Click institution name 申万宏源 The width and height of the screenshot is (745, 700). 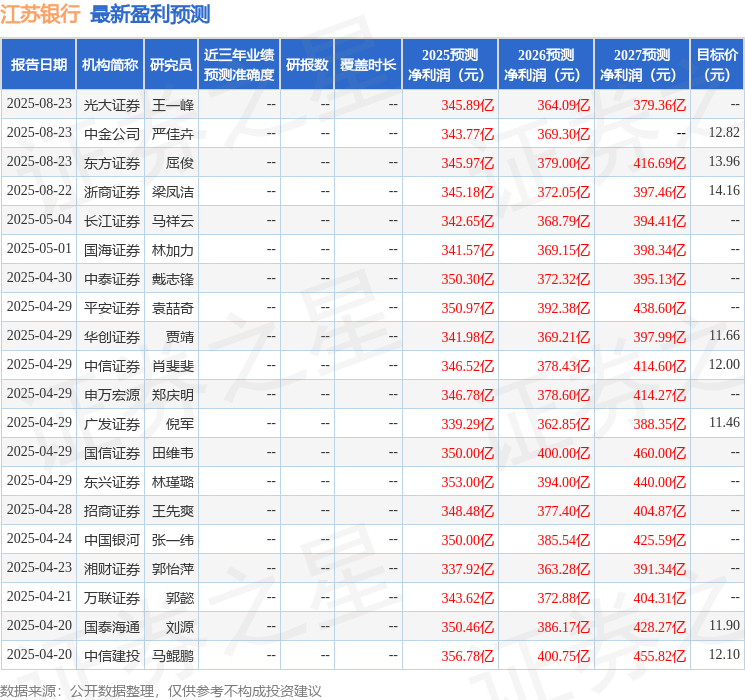click(112, 394)
